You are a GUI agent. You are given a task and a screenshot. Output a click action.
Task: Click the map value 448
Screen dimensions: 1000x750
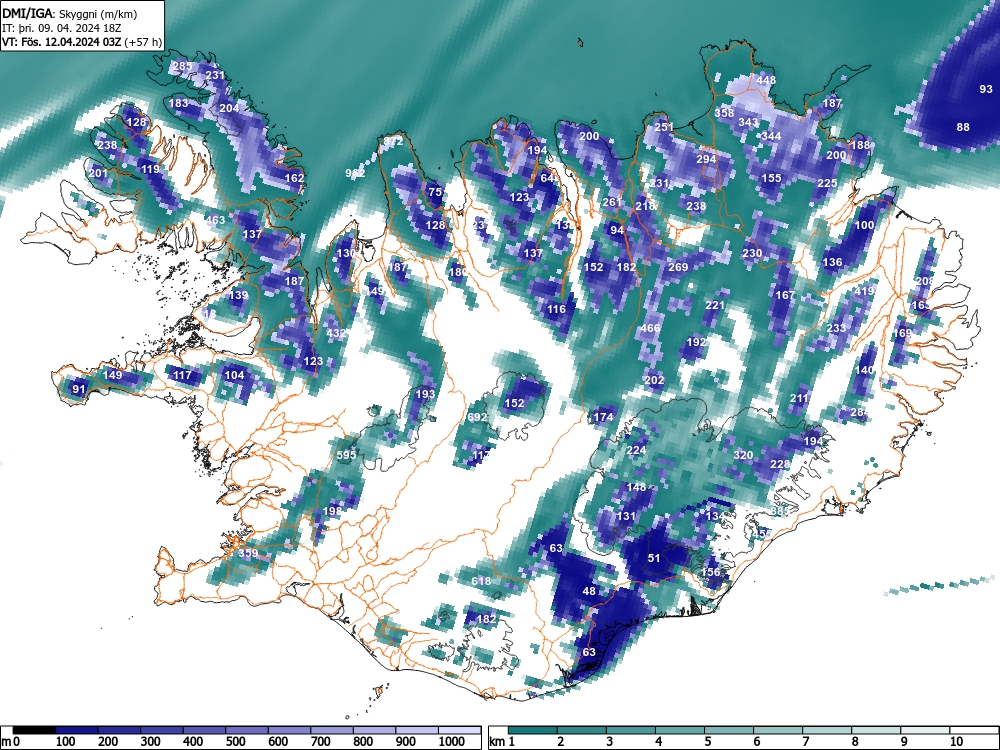tap(766, 80)
